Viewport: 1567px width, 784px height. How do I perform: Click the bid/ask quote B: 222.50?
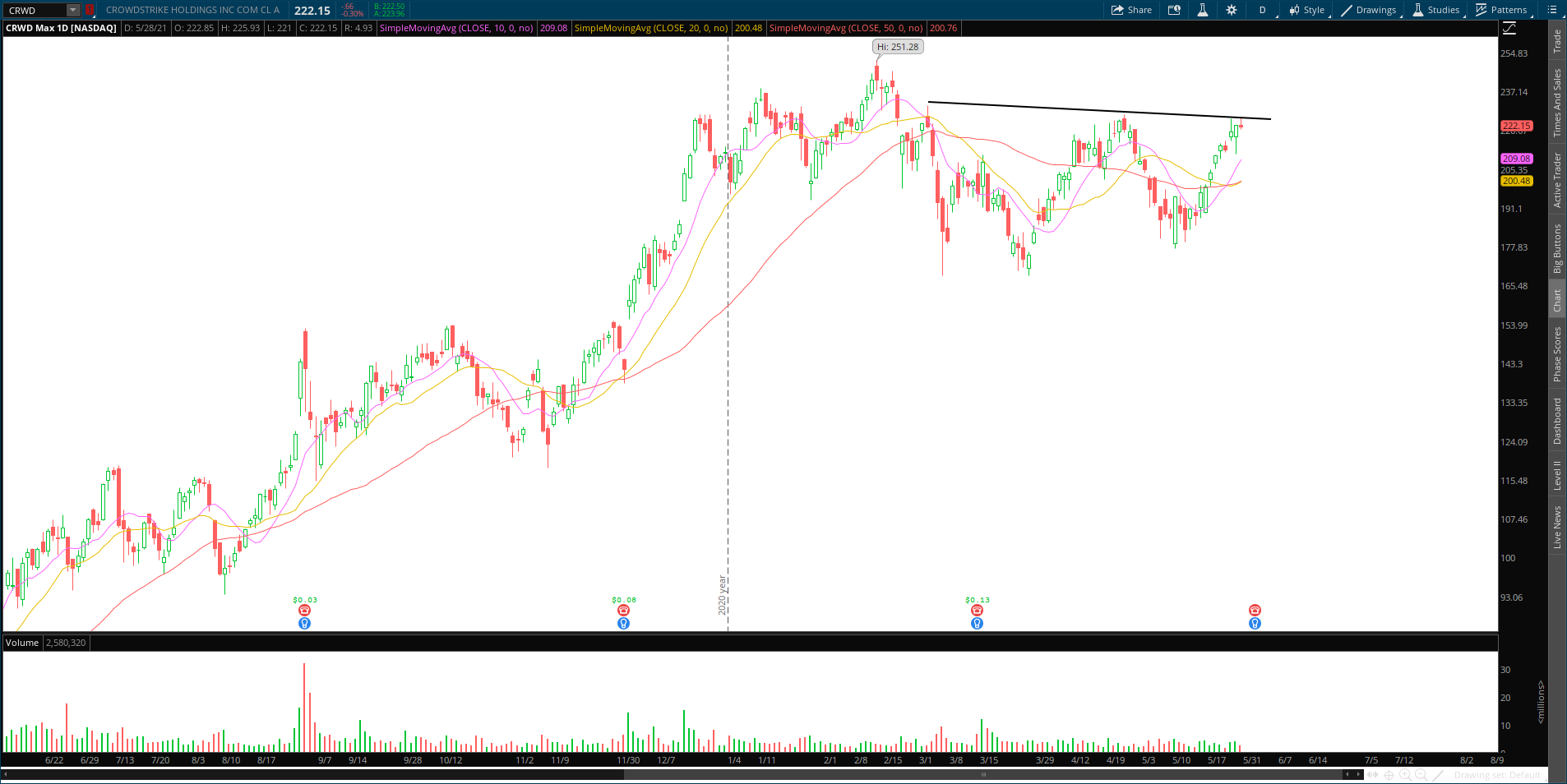click(390, 7)
